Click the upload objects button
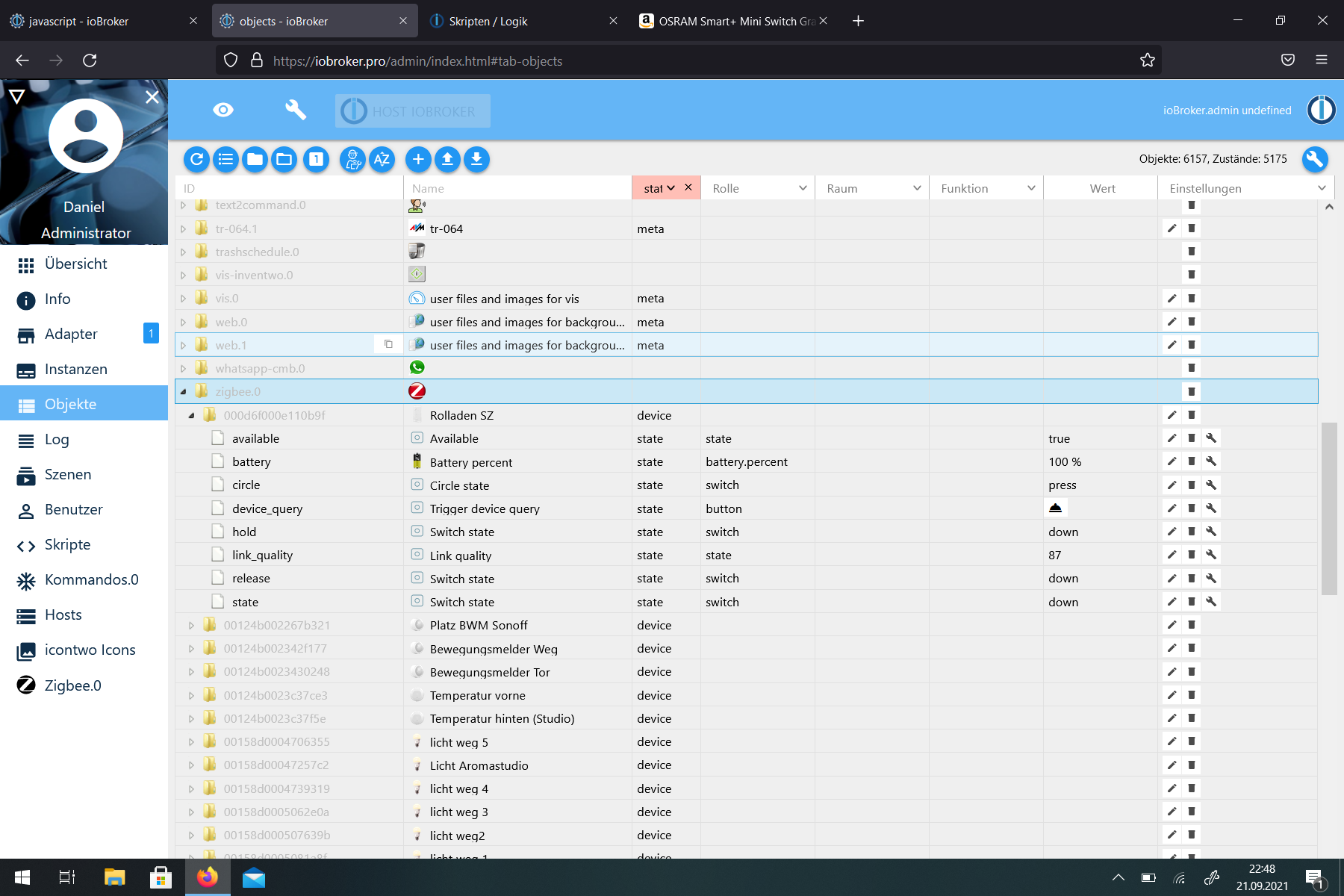The image size is (1344, 896). [x=447, y=159]
